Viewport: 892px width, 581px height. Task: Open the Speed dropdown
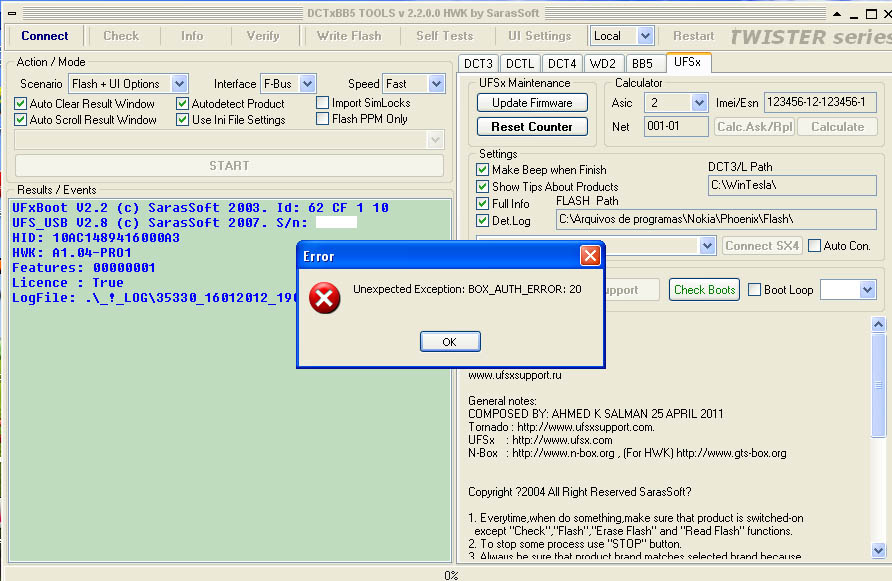tap(436, 84)
